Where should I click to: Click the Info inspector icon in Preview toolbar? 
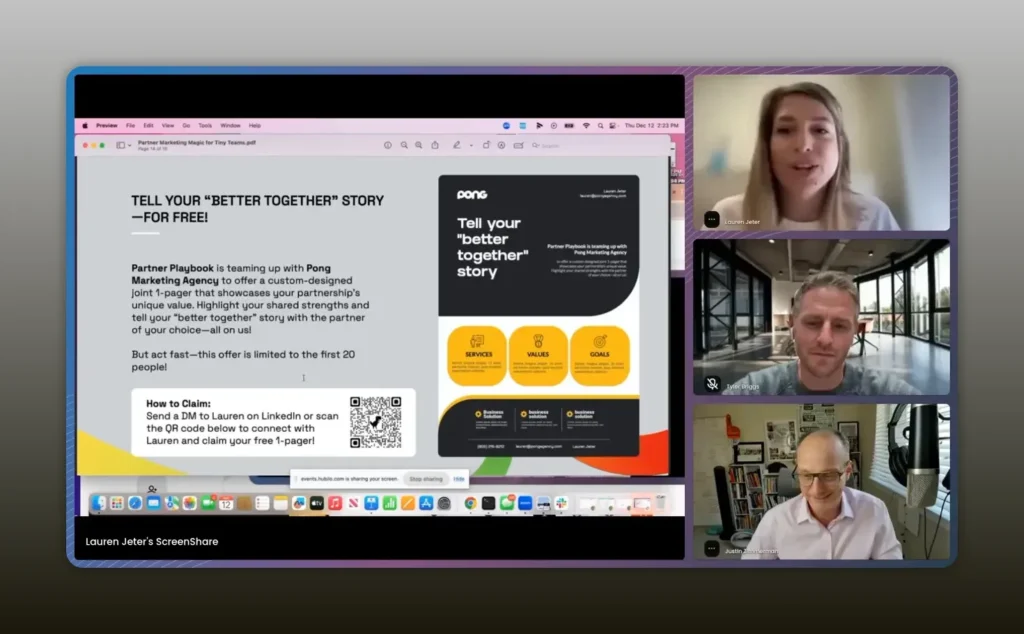pyautogui.click(x=388, y=145)
